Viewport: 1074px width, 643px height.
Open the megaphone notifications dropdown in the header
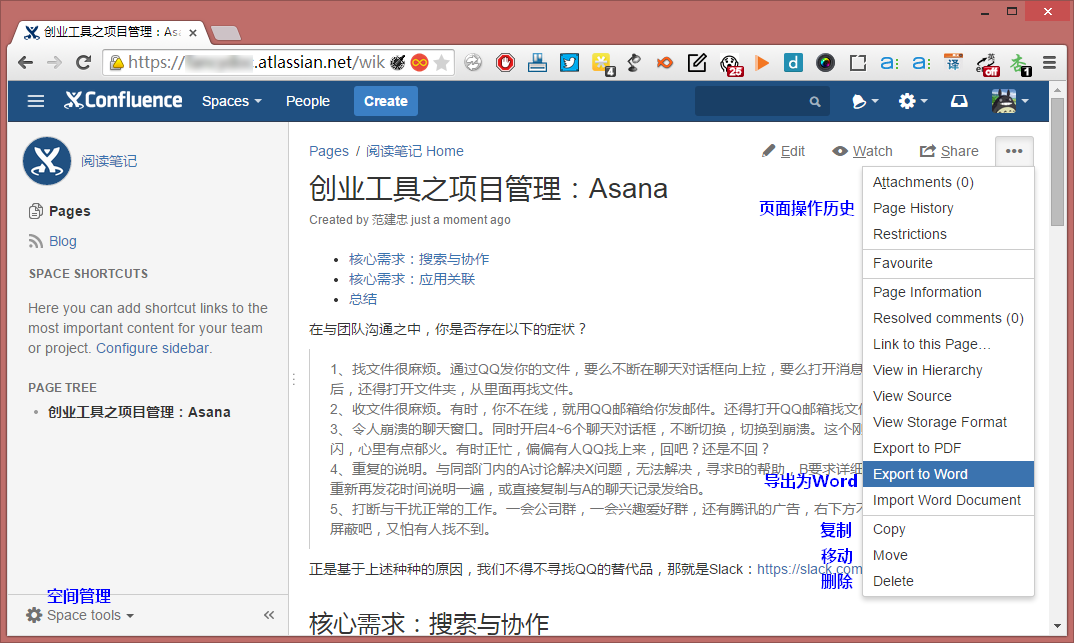click(864, 101)
